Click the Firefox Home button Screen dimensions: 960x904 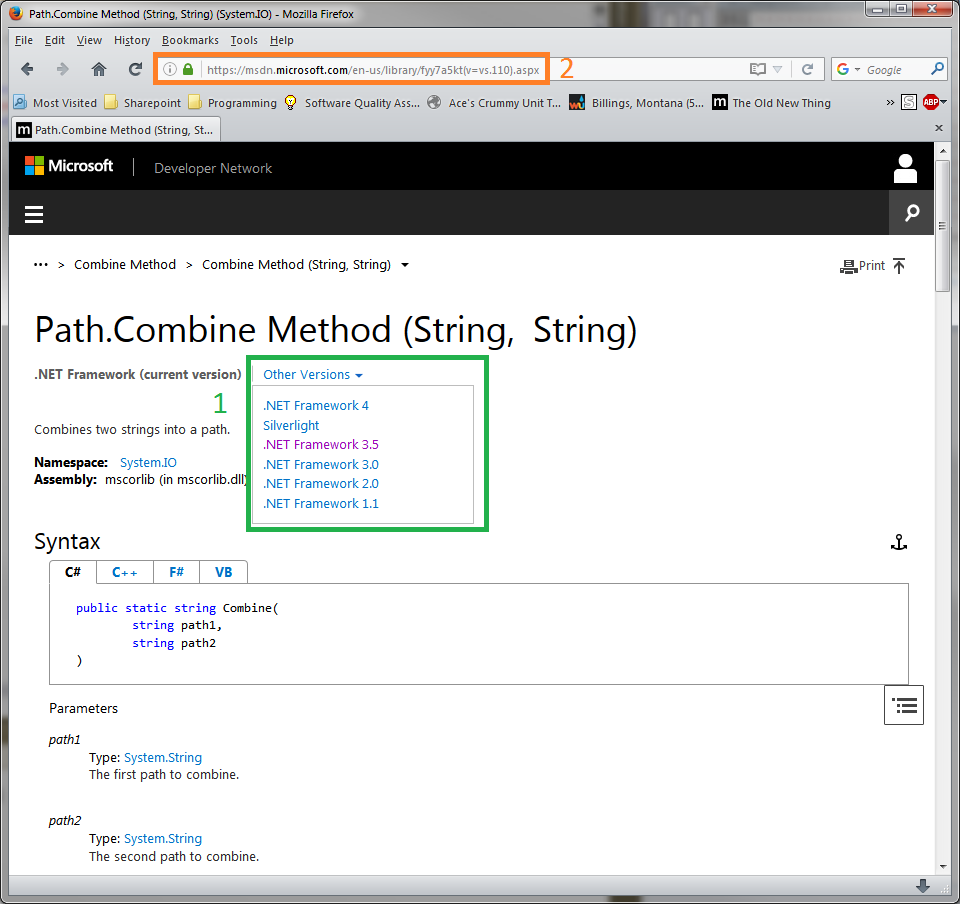[98, 69]
